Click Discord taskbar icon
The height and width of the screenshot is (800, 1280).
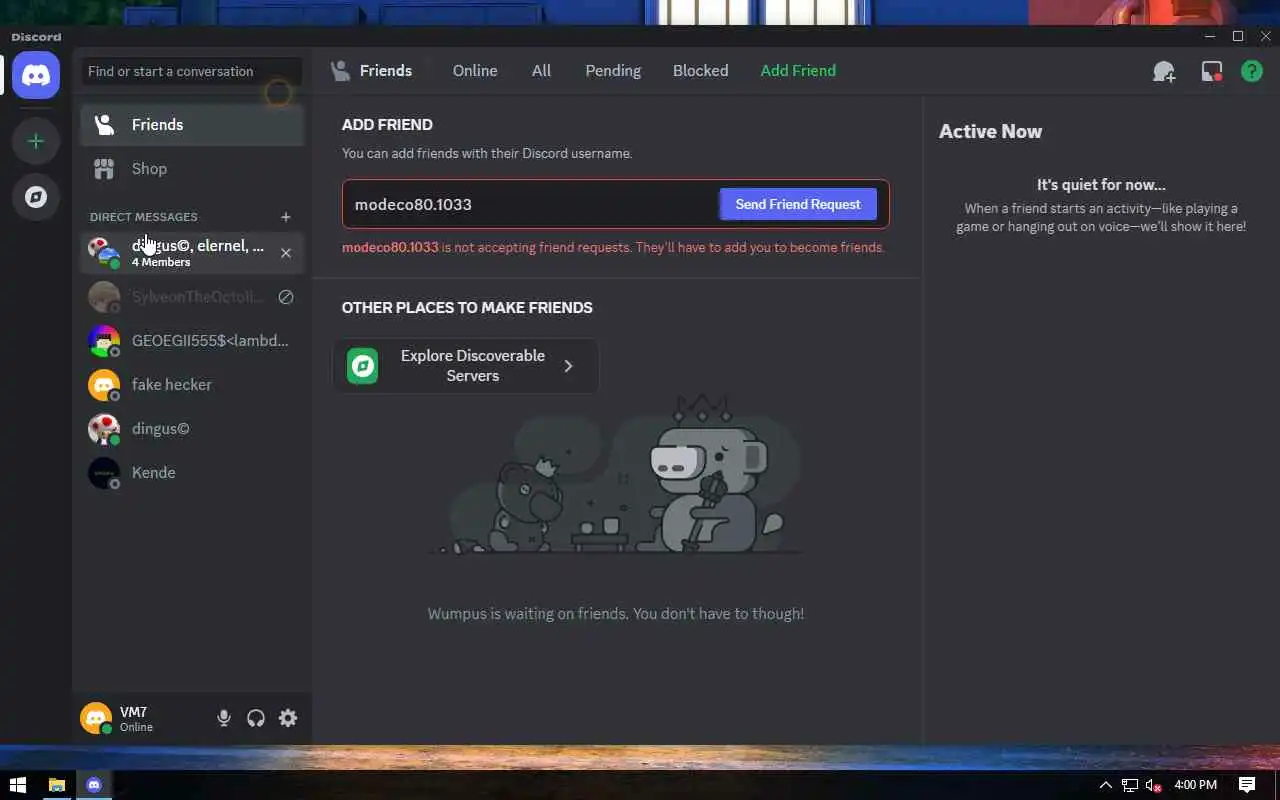coord(94,785)
